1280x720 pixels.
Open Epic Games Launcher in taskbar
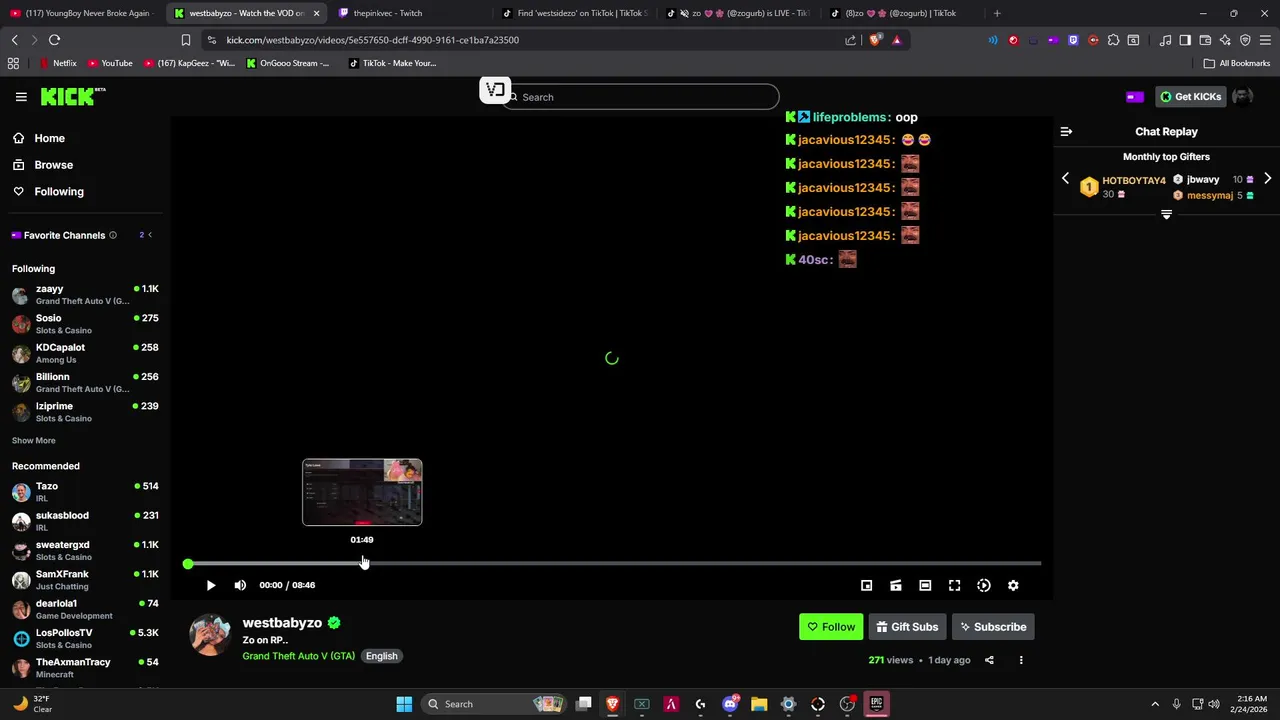[876, 704]
